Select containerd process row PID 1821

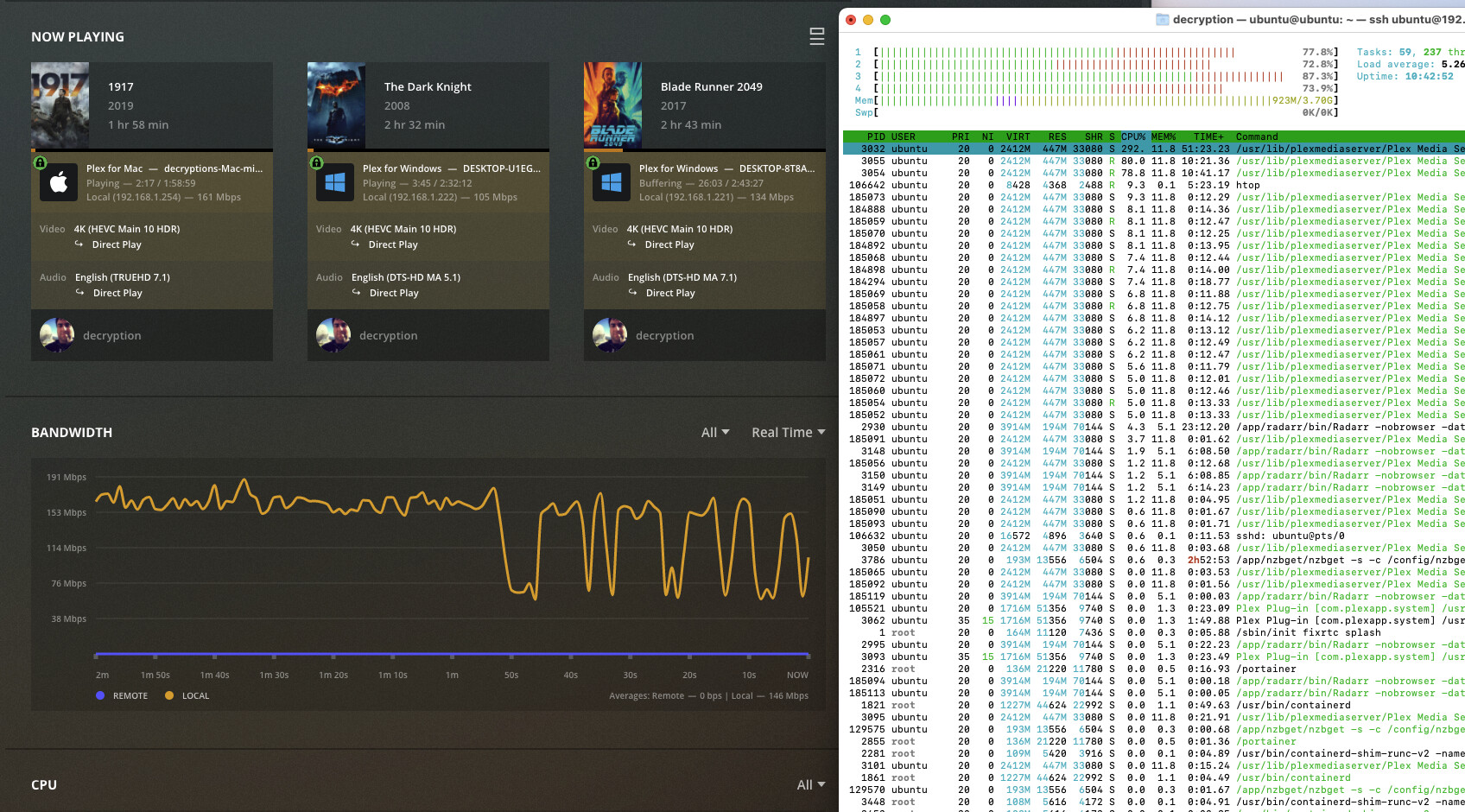click(1154, 705)
